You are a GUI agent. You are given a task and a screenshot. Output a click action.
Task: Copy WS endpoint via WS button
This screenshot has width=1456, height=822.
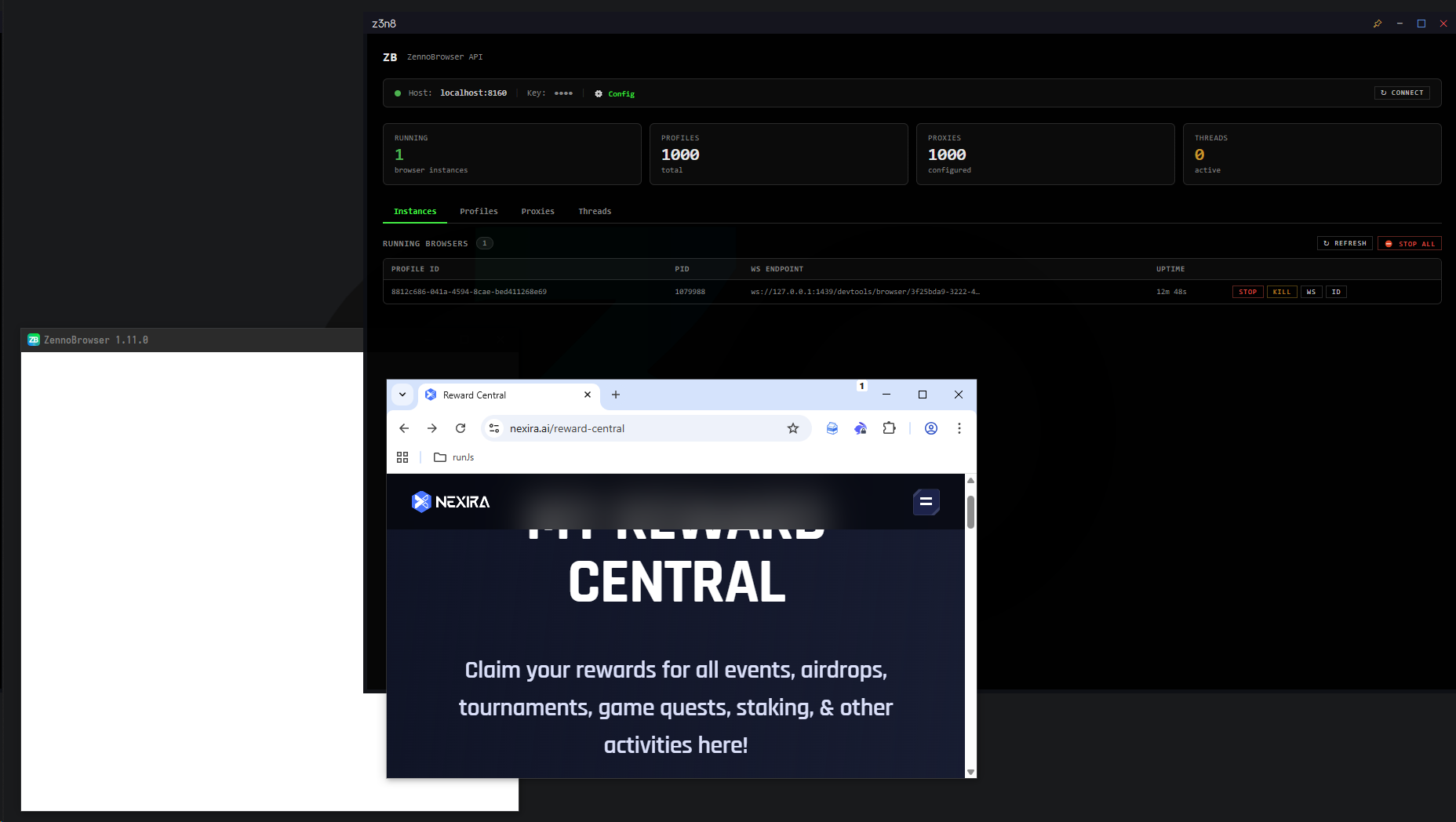point(1312,292)
